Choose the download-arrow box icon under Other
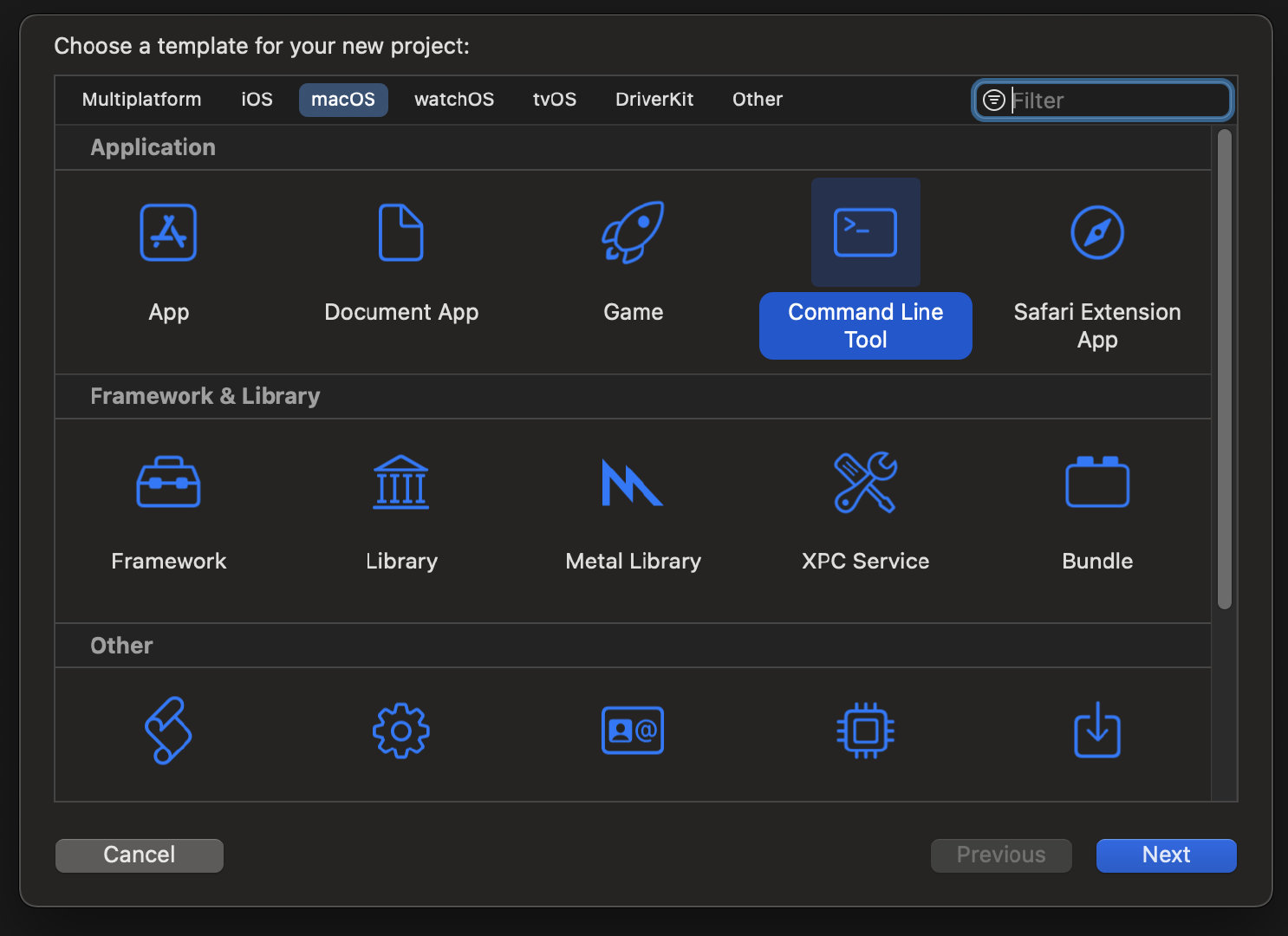 pos(1097,730)
